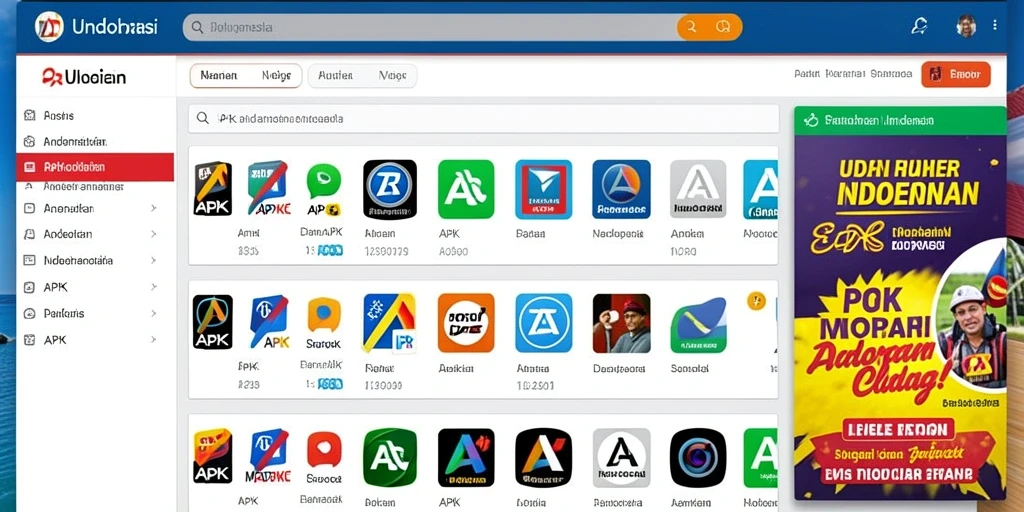Click the notification bell icon in header
This screenshot has height=512, width=1024.
pyautogui.click(x=920, y=26)
